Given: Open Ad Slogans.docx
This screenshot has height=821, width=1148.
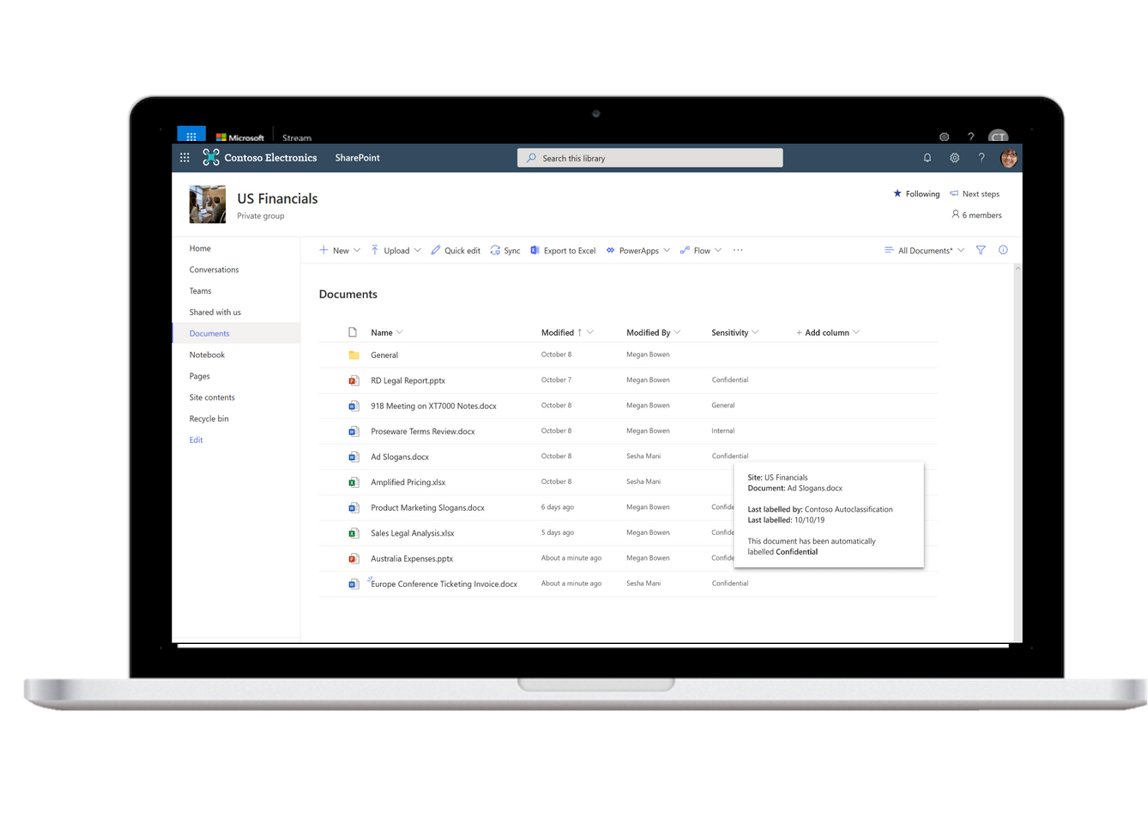Looking at the screenshot, I should [400, 457].
